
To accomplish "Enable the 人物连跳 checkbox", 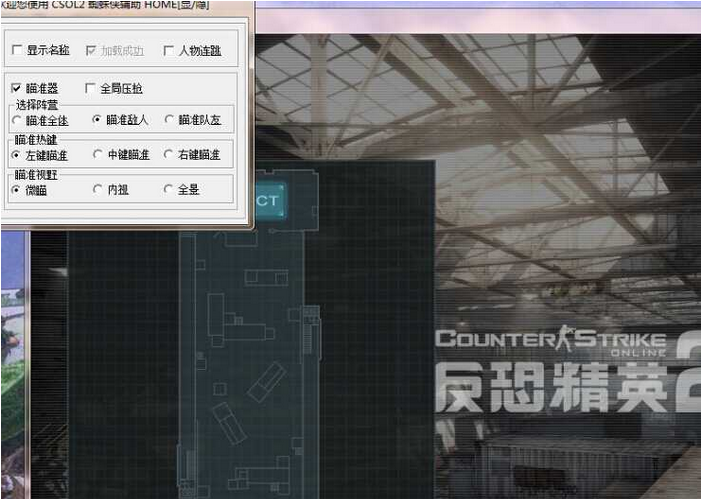I will click(168, 50).
